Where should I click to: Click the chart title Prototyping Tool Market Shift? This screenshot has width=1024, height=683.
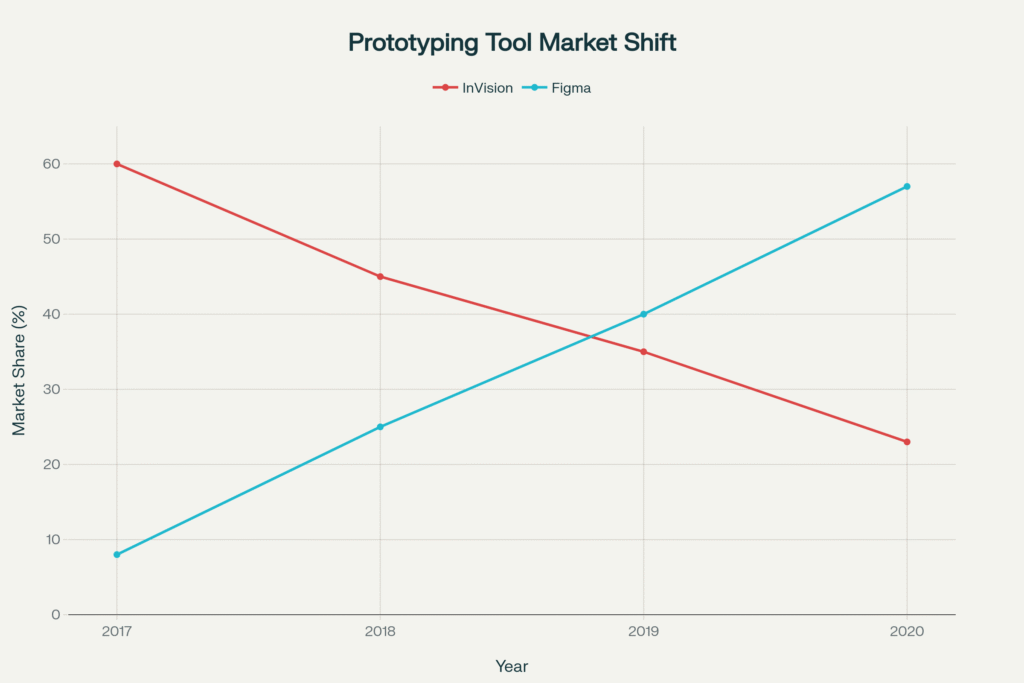512,43
